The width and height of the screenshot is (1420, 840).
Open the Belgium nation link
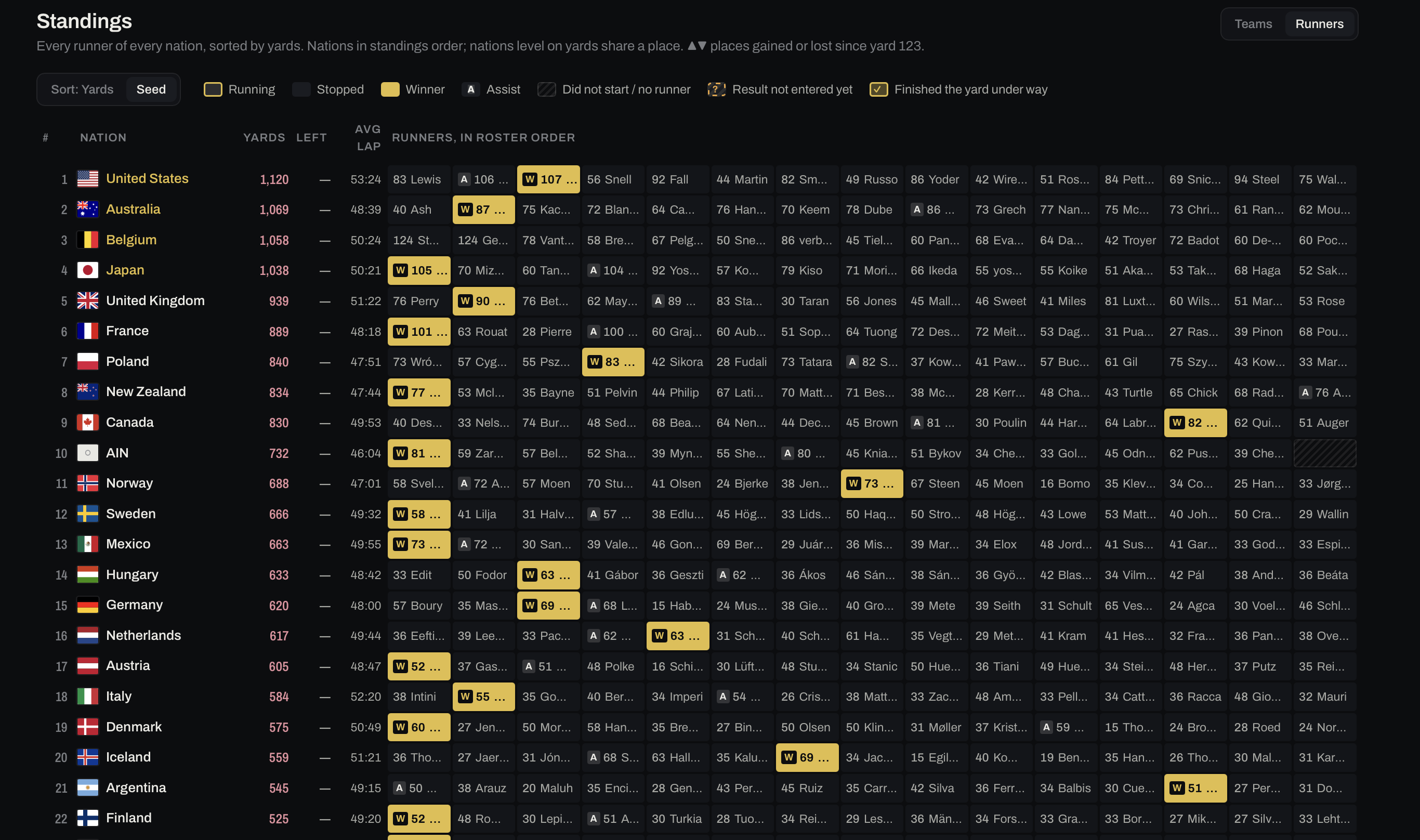132,240
